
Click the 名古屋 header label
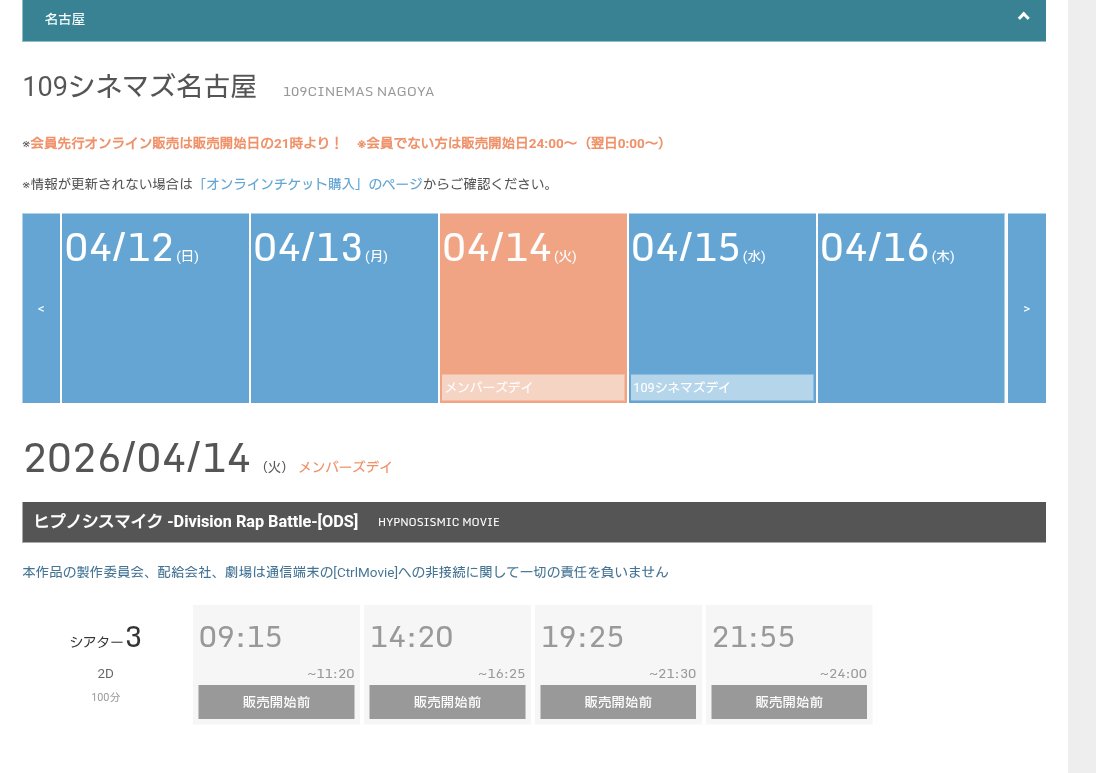coord(65,19)
